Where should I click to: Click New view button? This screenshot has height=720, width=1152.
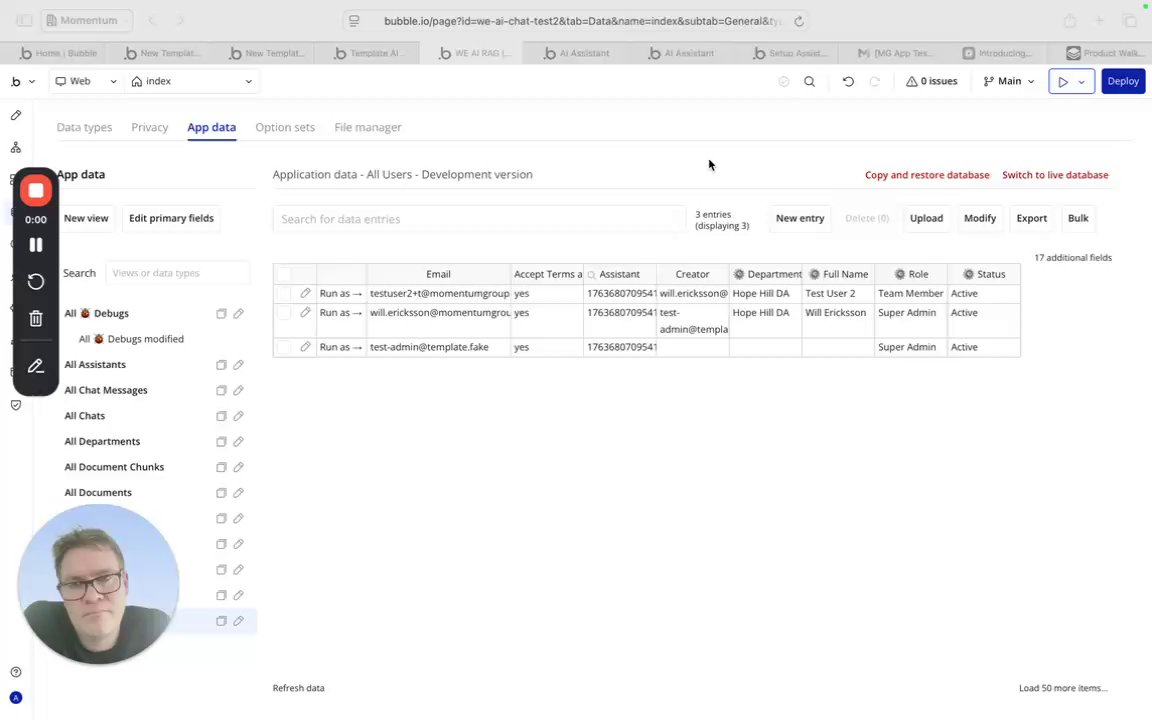[x=86, y=218]
